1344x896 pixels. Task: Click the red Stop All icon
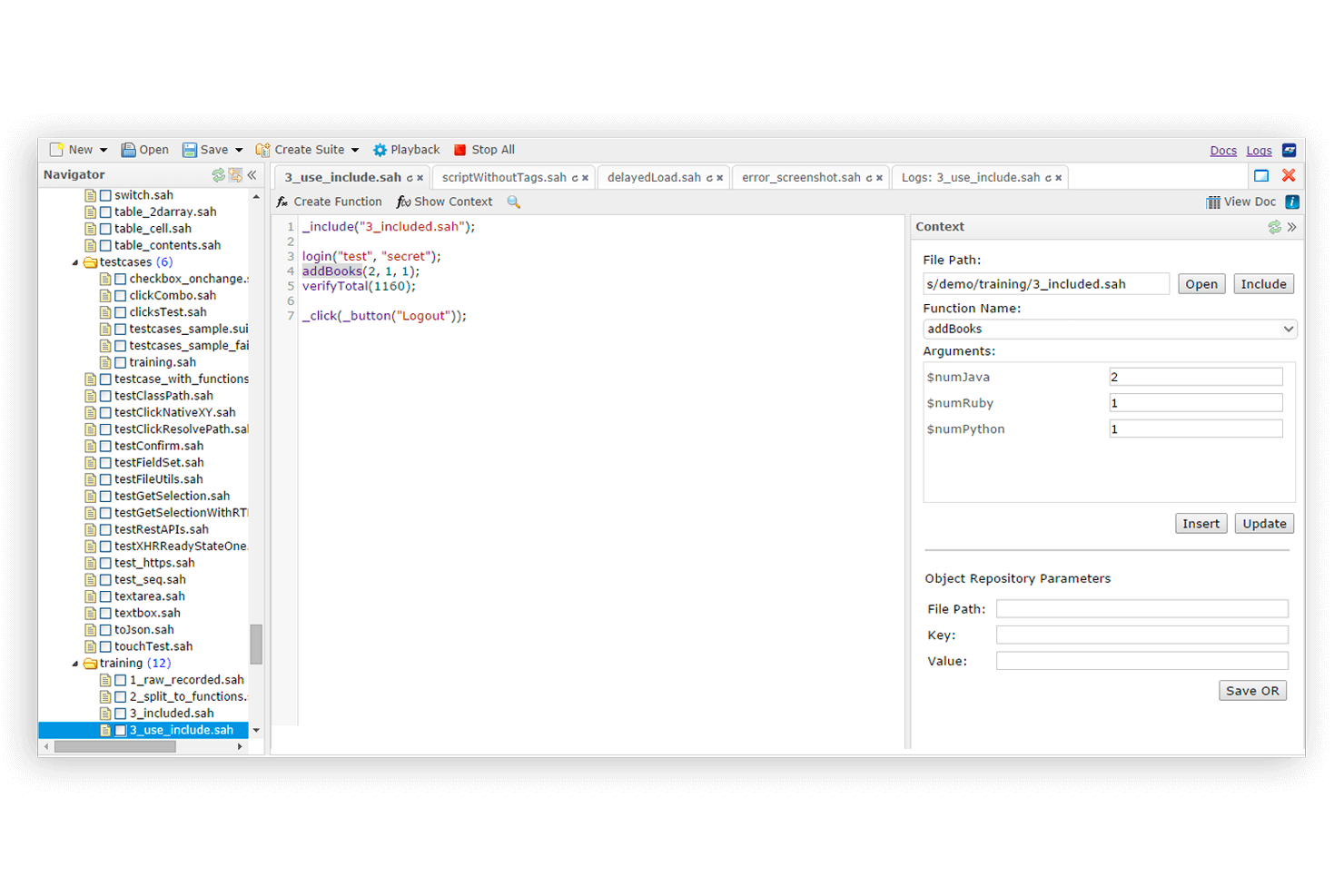(x=461, y=149)
